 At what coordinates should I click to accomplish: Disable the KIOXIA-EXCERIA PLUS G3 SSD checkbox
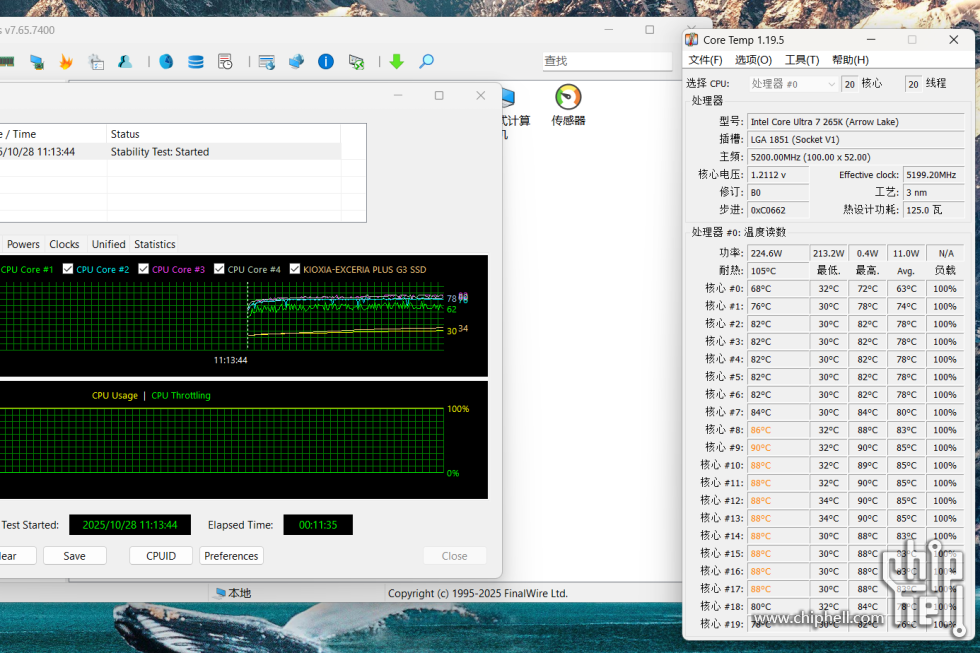tap(295, 269)
